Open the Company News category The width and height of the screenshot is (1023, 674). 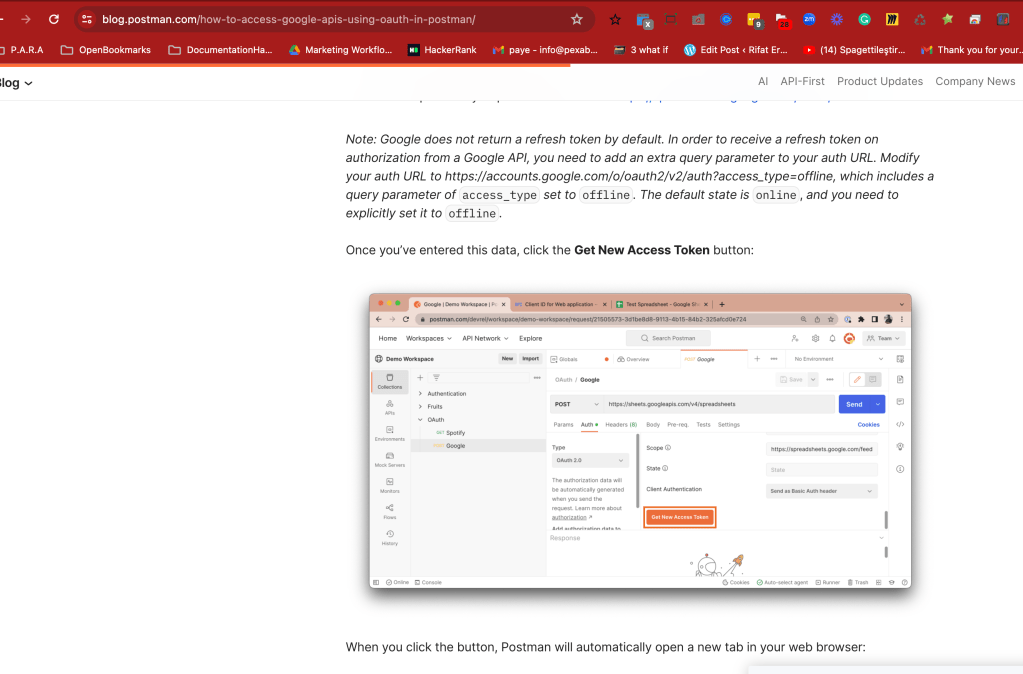click(975, 82)
